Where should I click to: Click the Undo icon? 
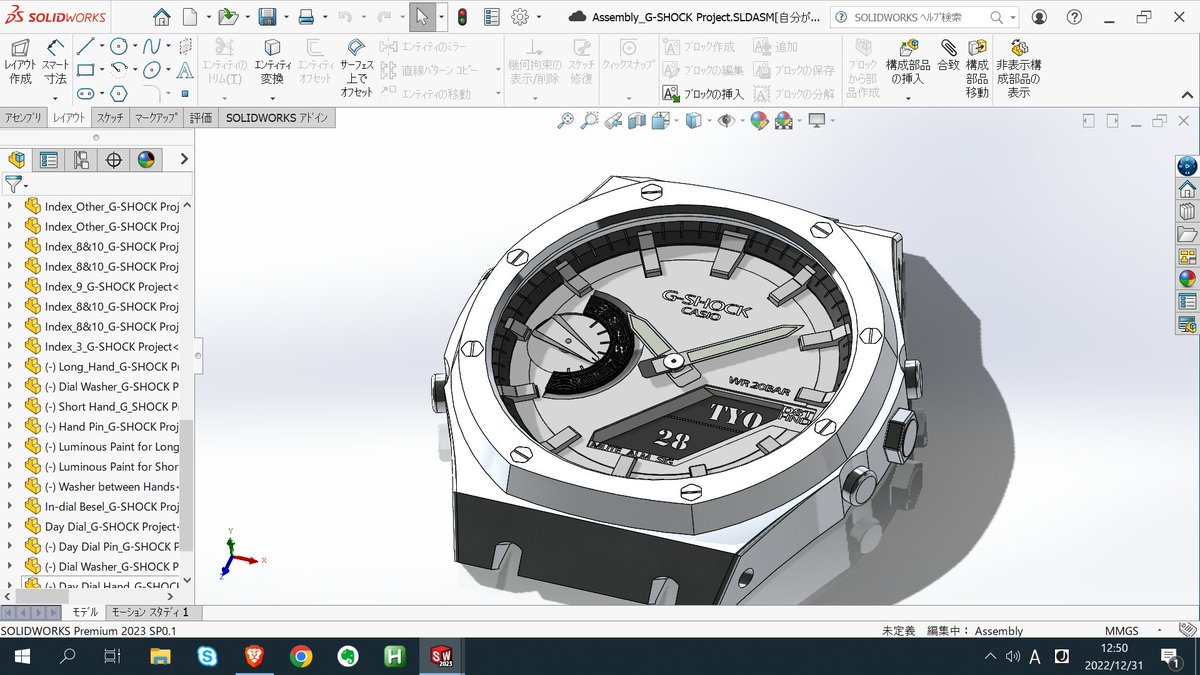coord(344,17)
